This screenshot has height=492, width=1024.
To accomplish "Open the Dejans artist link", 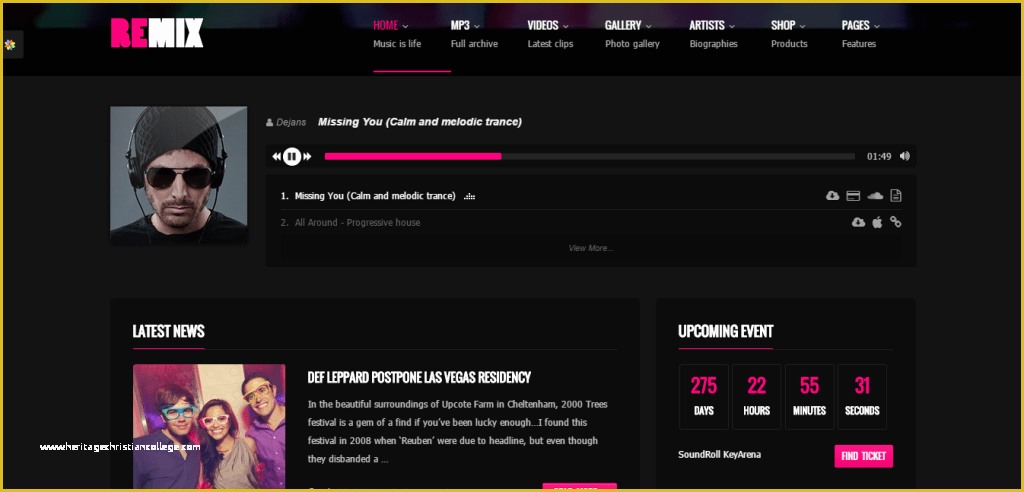I will pos(291,123).
